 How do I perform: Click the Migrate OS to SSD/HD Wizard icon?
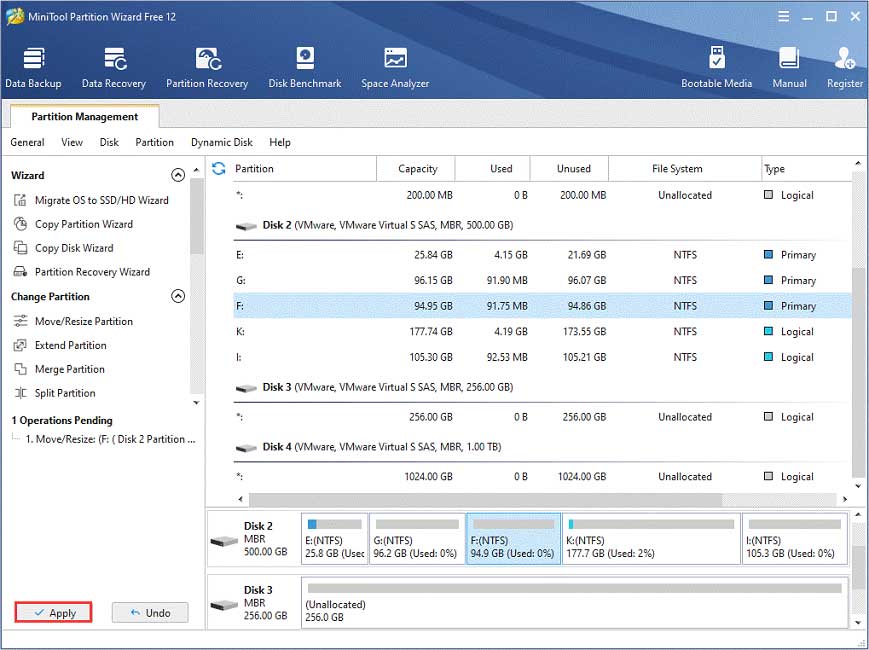tap(21, 200)
